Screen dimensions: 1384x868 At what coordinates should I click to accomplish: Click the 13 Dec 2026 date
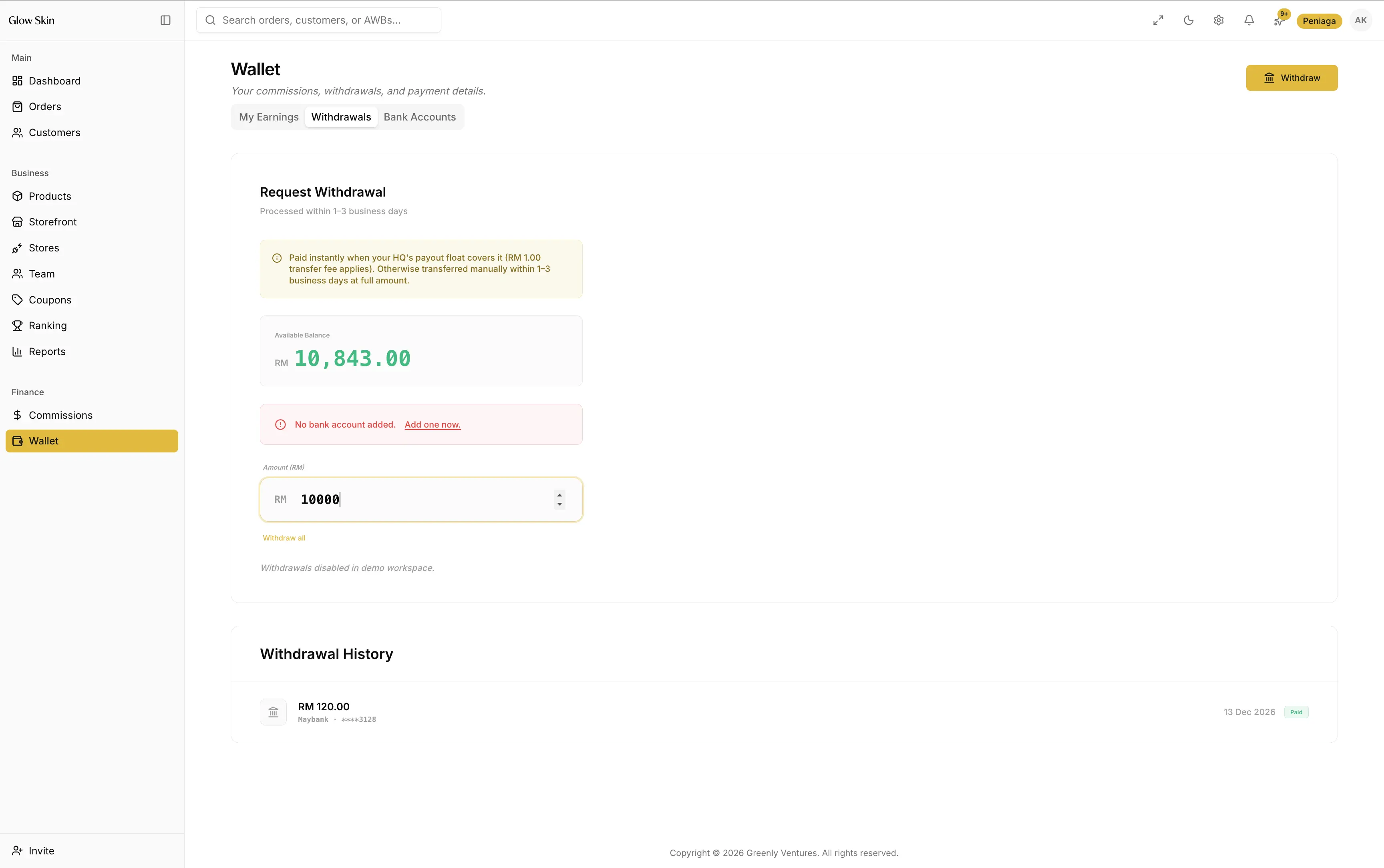pyautogui.click(x=1249, y=712)
